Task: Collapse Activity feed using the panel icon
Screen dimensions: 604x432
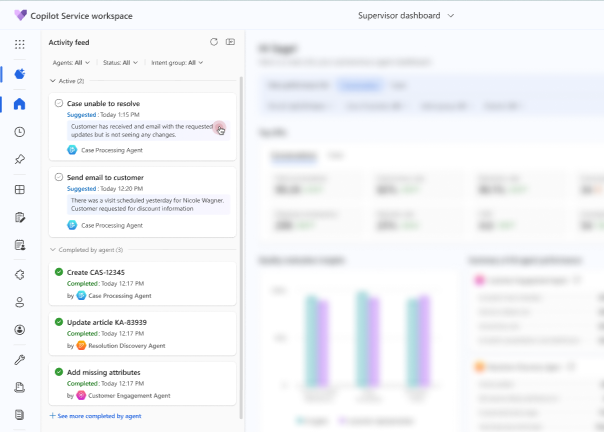Action: point(230,42)
